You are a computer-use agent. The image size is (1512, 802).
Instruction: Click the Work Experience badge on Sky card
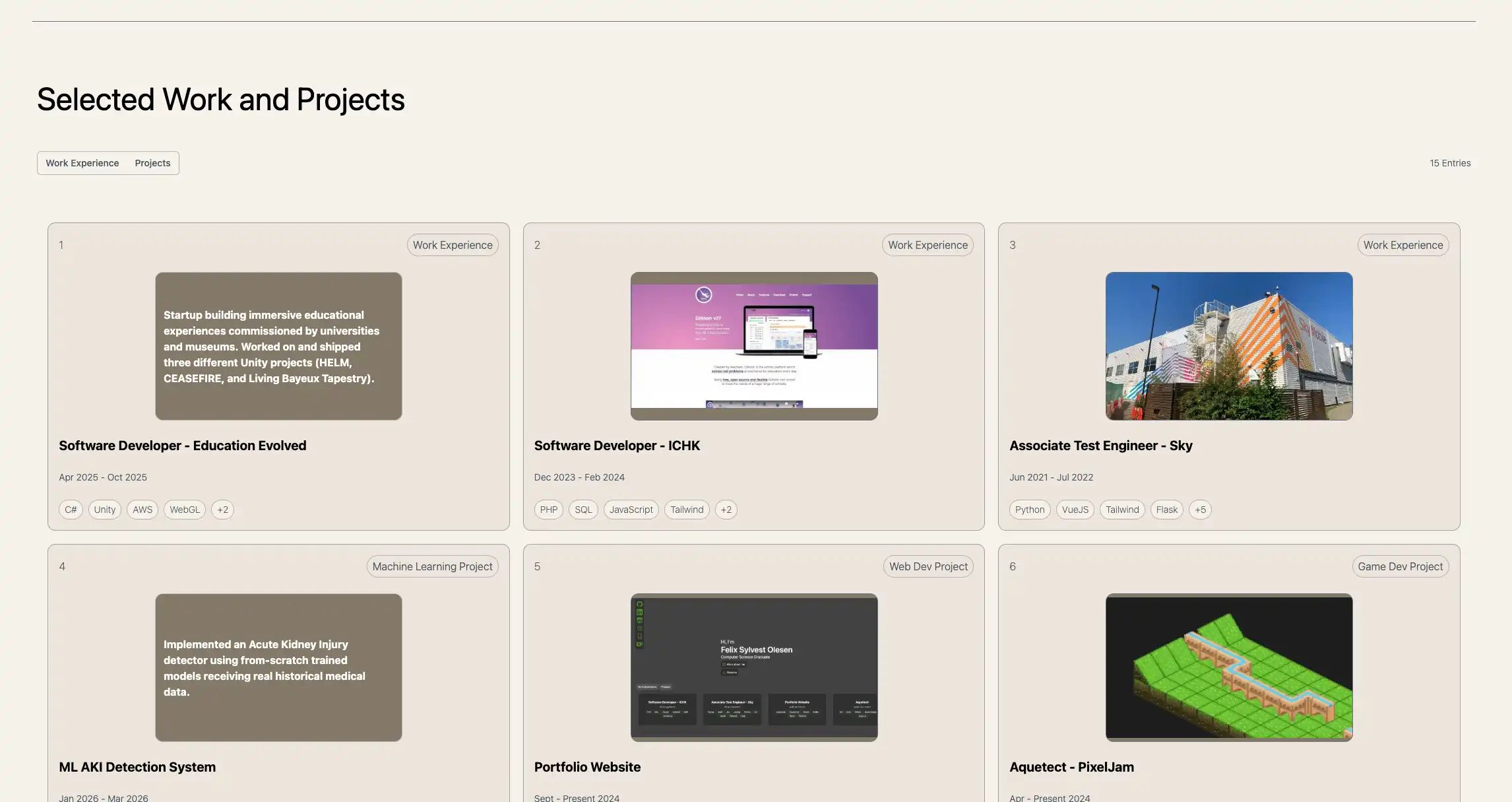pos(1403,245)
